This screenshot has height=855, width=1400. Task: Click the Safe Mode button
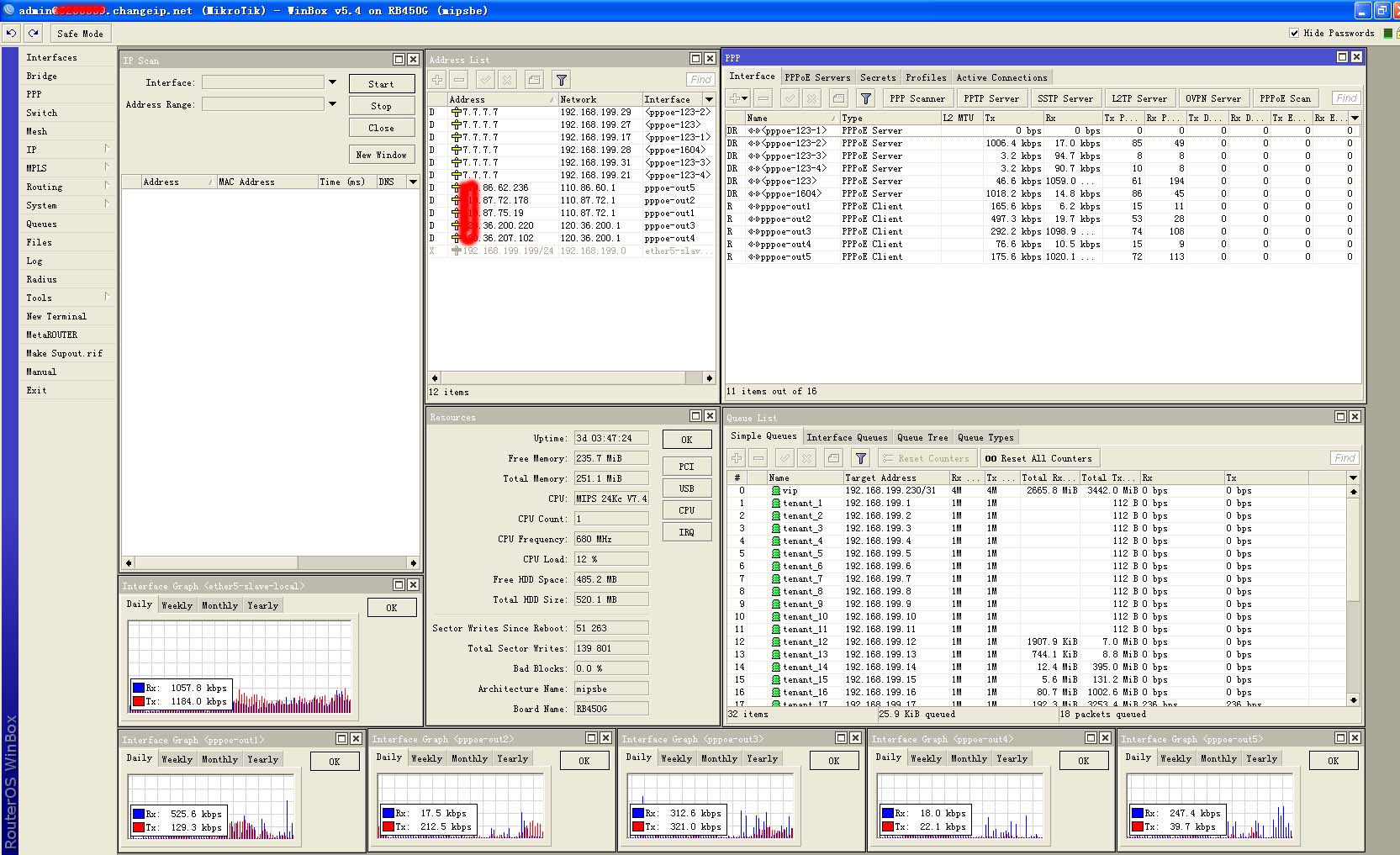[80, 34]
